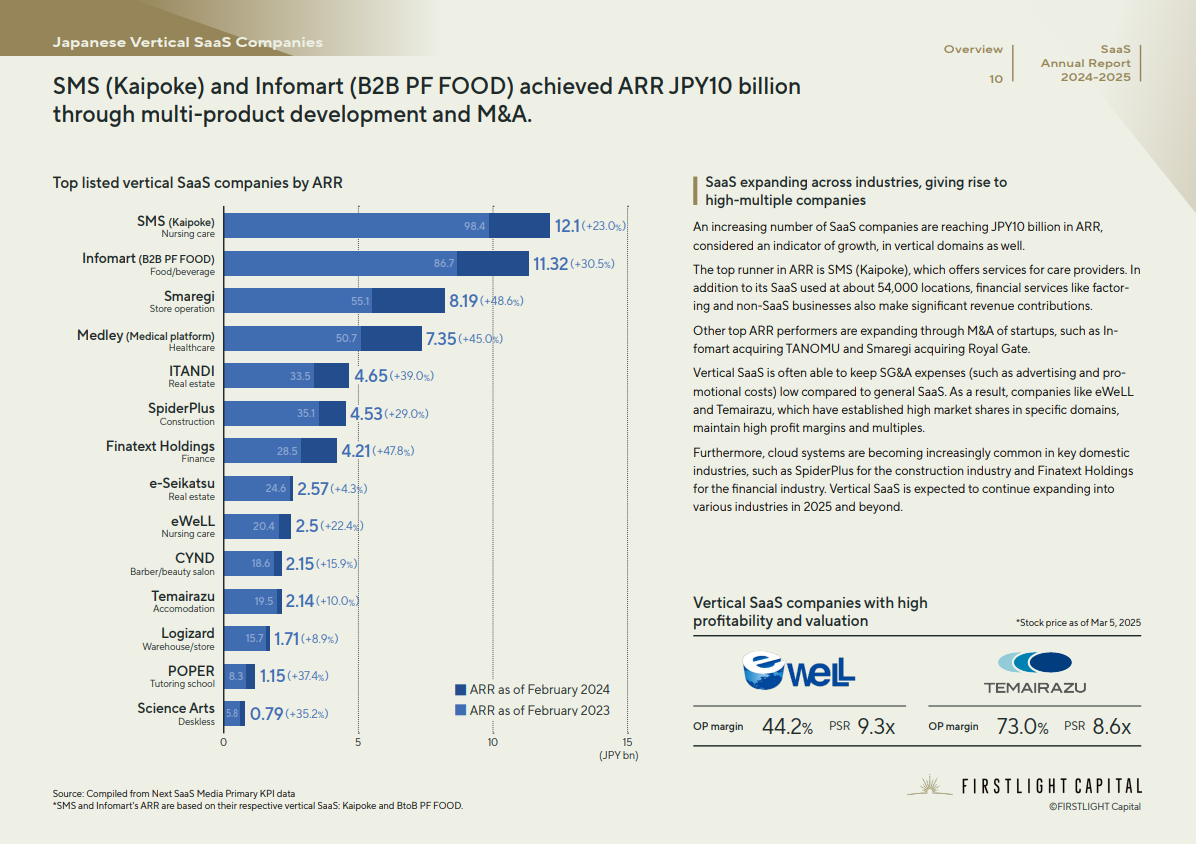This screenshot has height=844, width=1196.
Task: Click the 50.7 label inside the Medley bar
Action: pyautogui.click(x=346, y=339)
